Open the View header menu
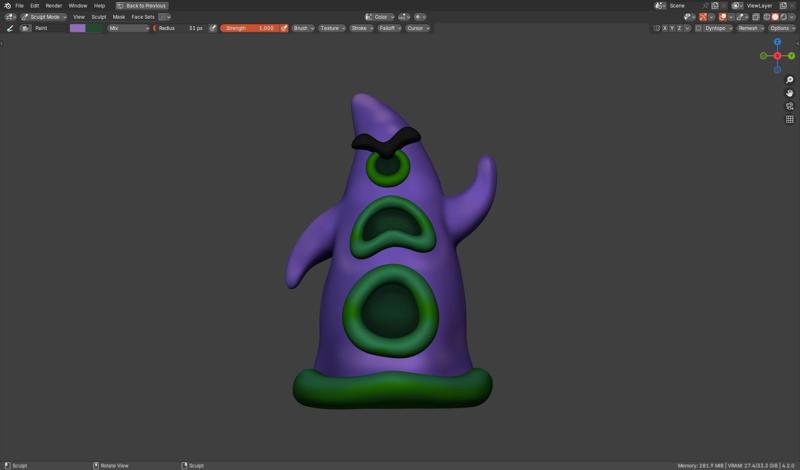This screenshot has width=800, height=470. 79,17
